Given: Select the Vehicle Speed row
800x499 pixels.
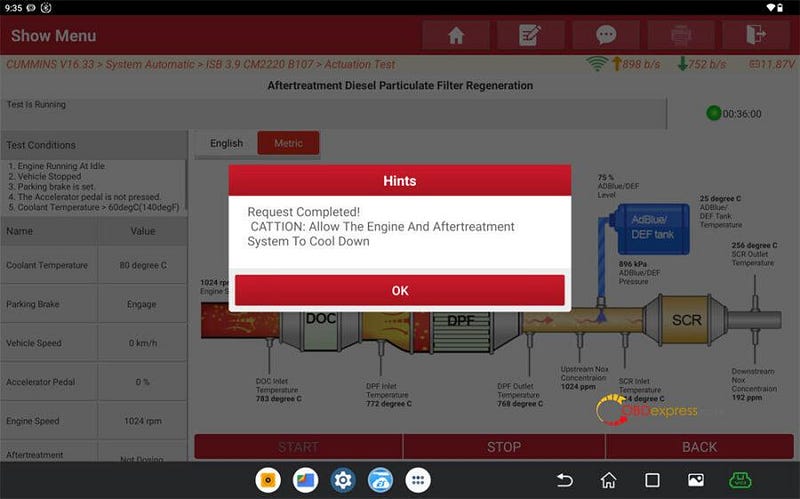Looking at the screenshot, I should coord(94,343).
